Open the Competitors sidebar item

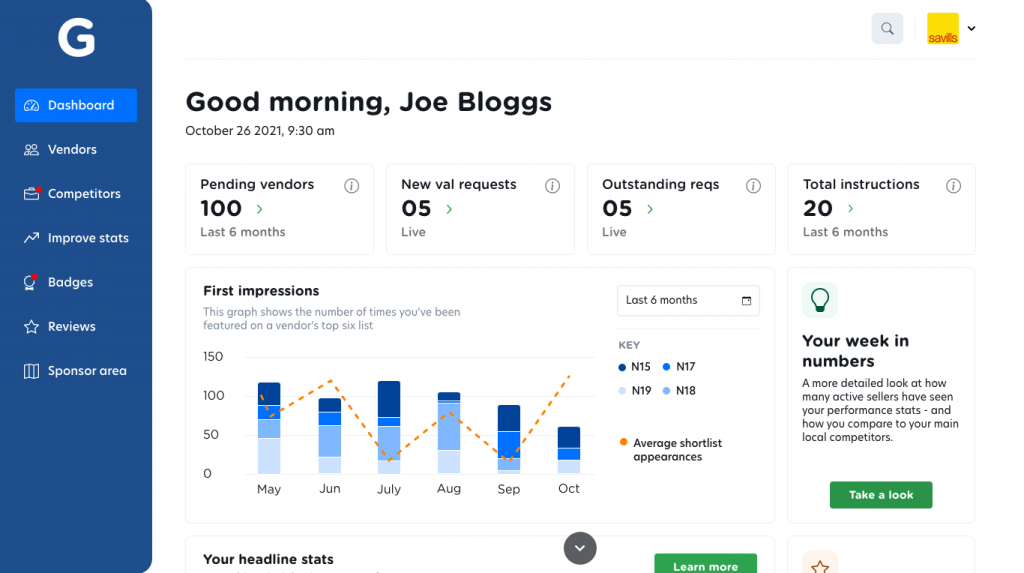point(84,194)
